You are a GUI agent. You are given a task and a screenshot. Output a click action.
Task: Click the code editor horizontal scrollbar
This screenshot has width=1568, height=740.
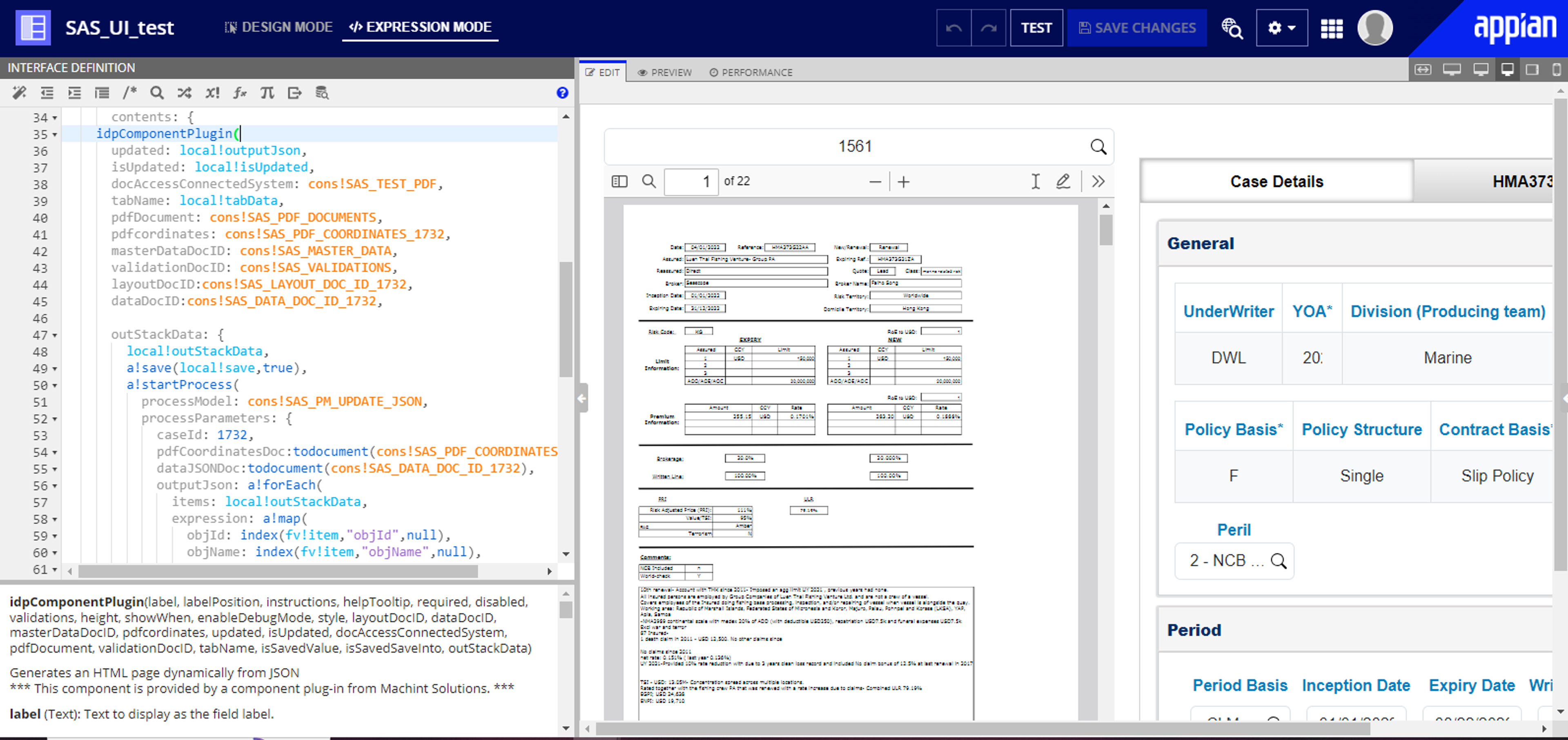278,571
